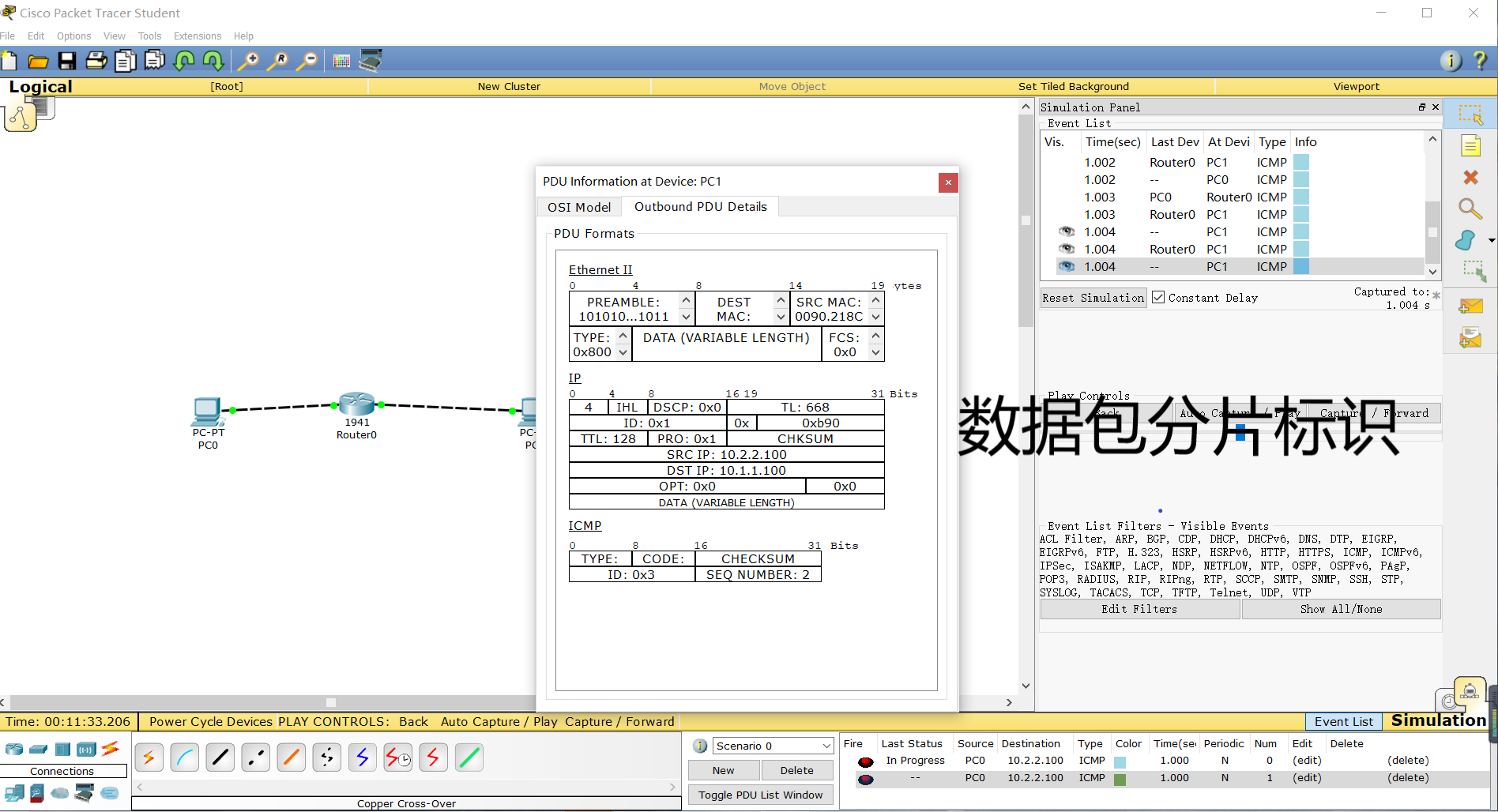Click the Show All/None button
The height and width of the screenshot is (812, 1498).
[x=1341, y=609]
